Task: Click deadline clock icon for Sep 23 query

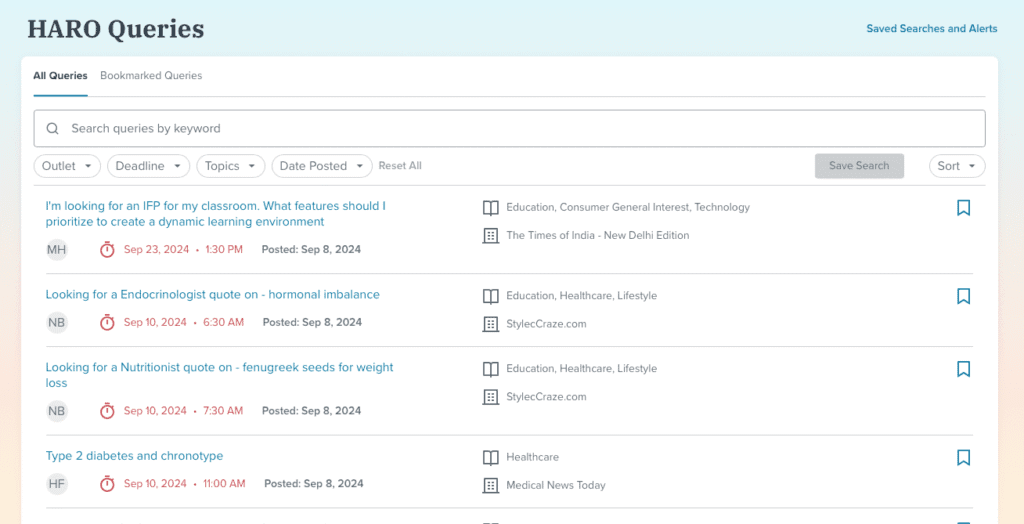Action: point(107,250)
